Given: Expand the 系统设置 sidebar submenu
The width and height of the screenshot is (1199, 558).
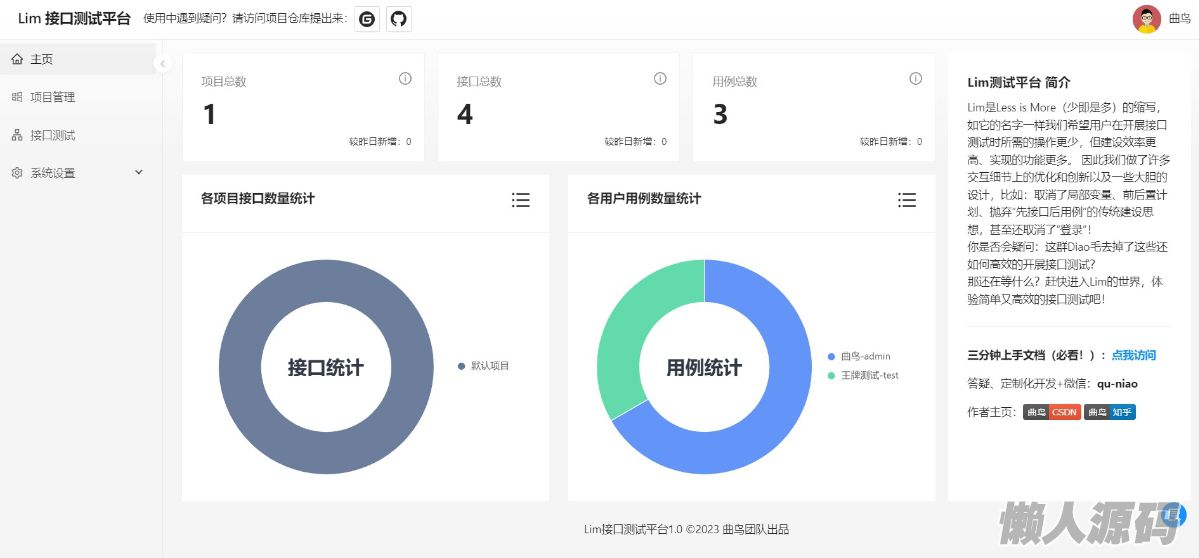Looking at the screenshot, I should coord(78,173).
